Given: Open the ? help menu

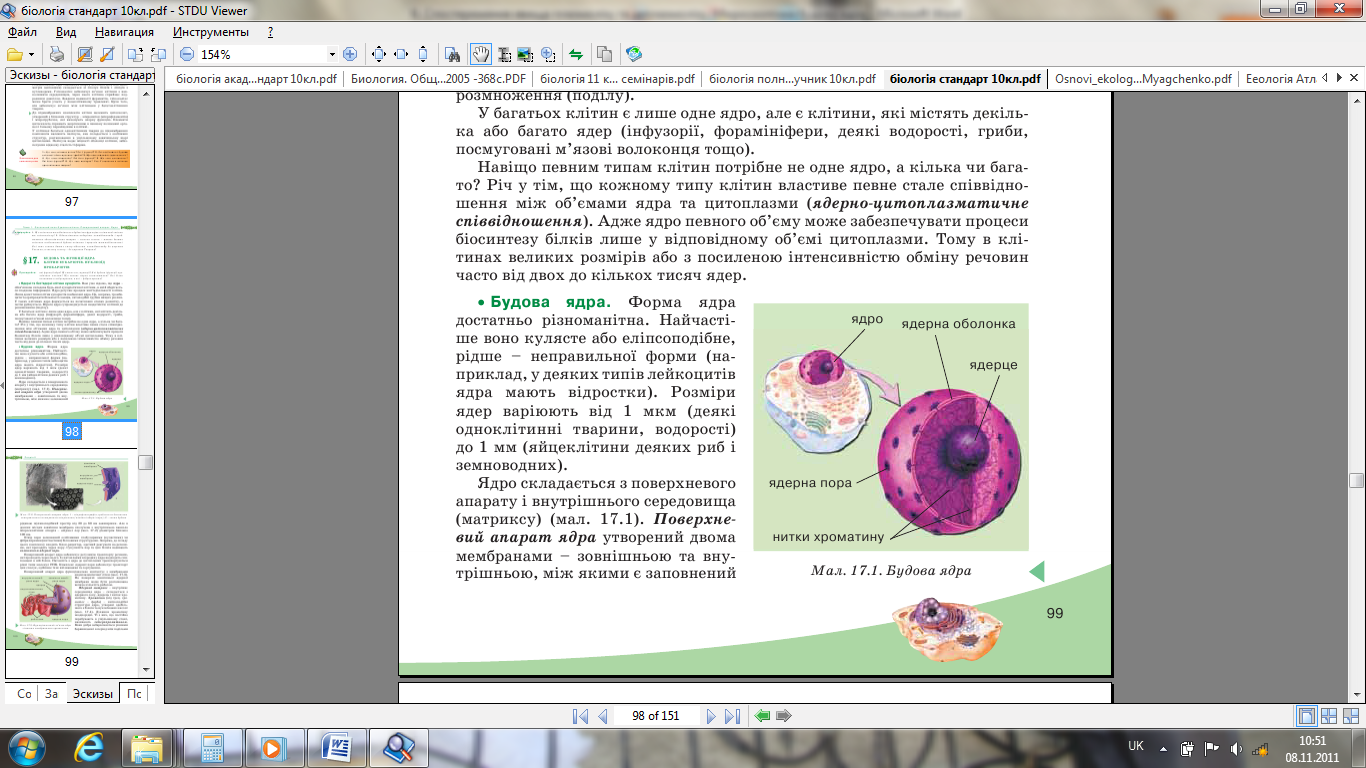Looking at the screenshot, I should tap(270, 32).
